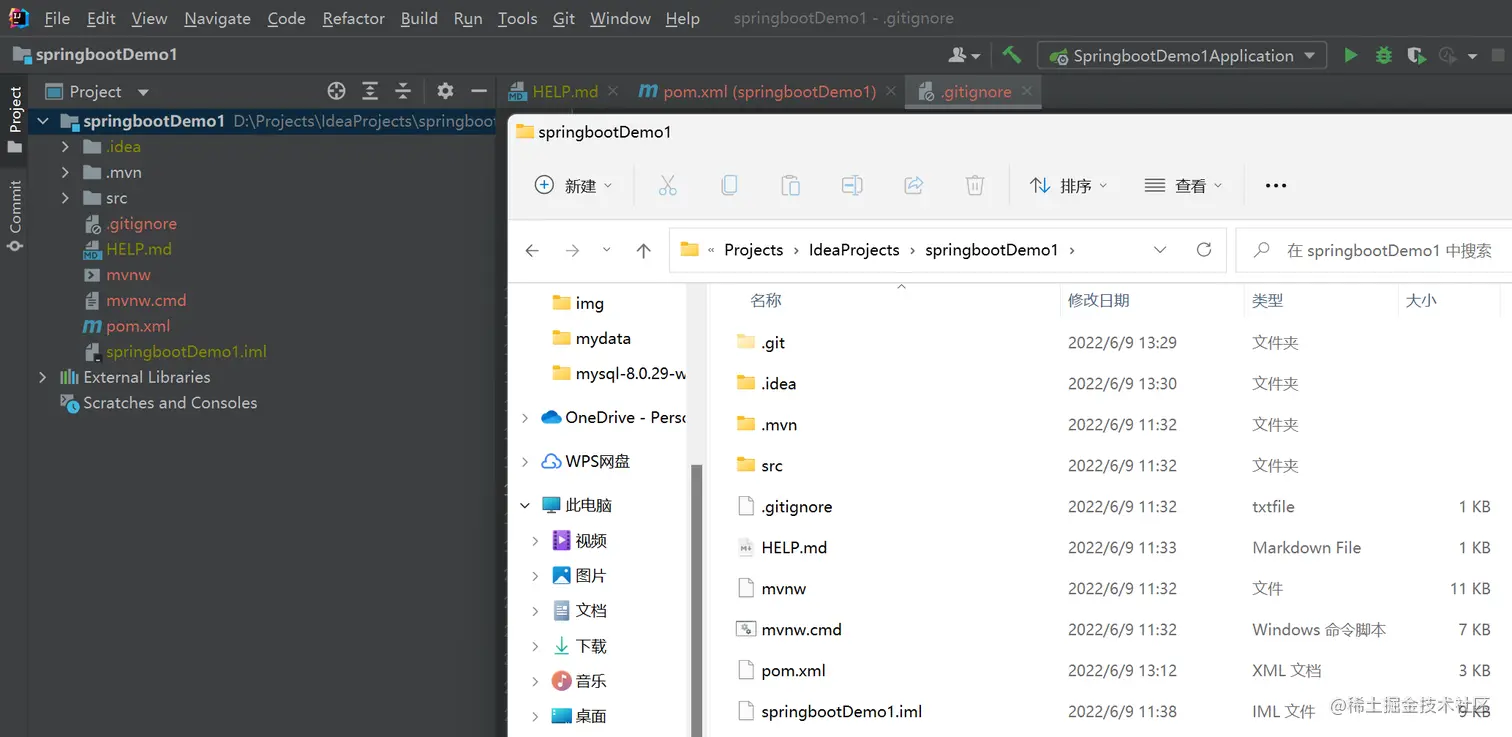Click Expand All in Project panel
Viewport: 1512px width, 737px height.
tap(370, 91)
